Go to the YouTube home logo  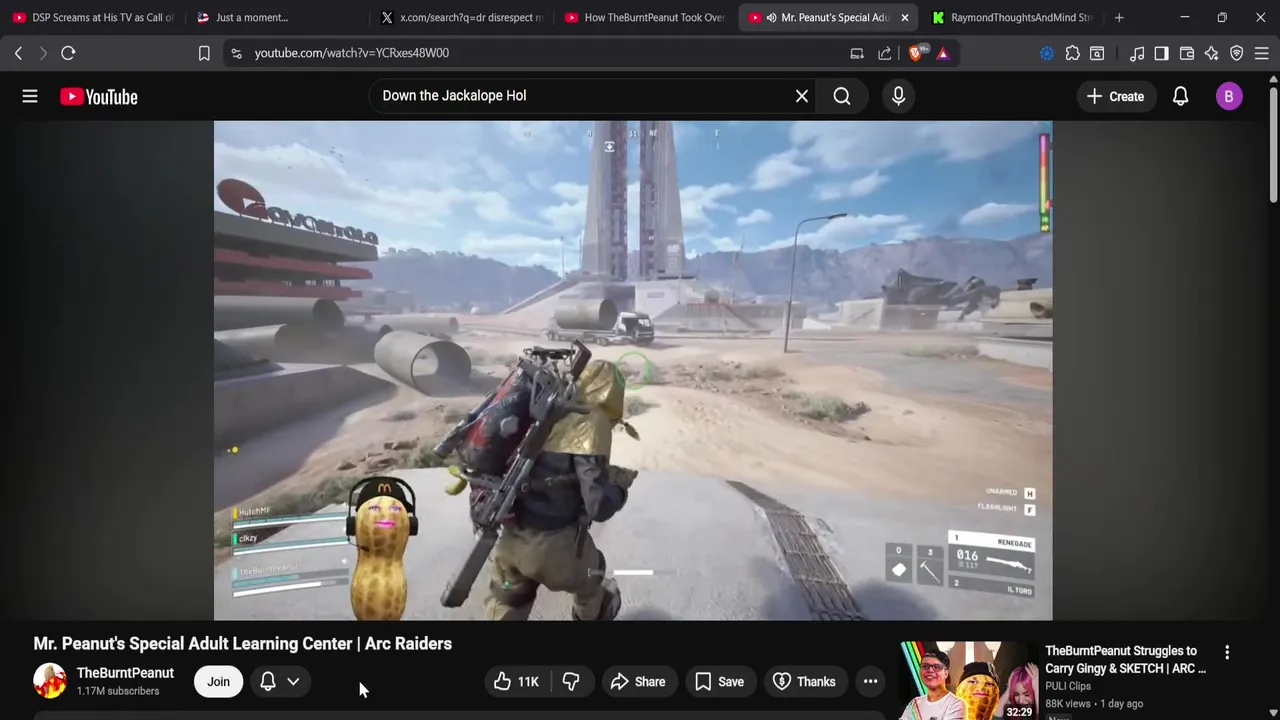tap(98, 97)
